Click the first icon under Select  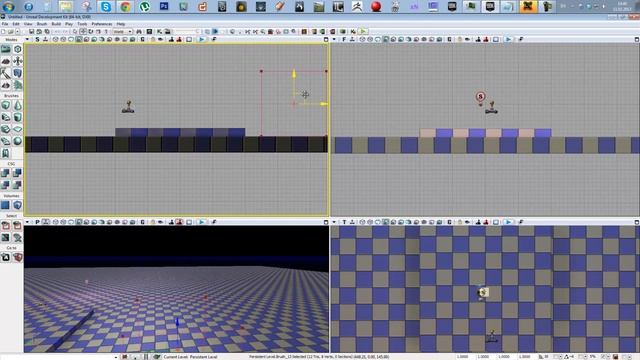point(6,225)
